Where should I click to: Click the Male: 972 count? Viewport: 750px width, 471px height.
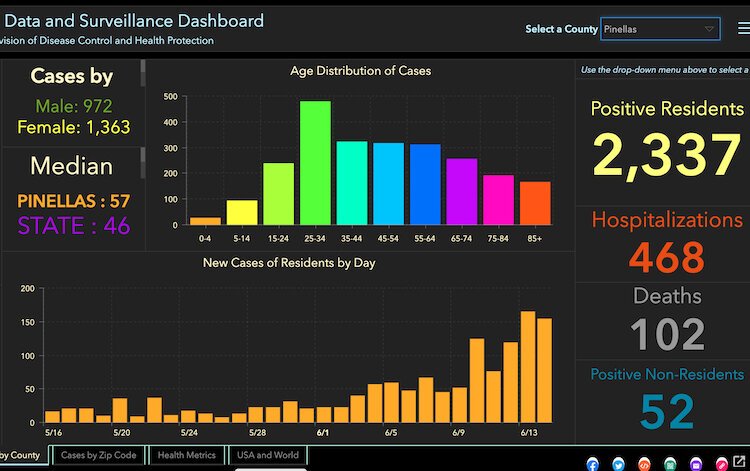point(74,106)
